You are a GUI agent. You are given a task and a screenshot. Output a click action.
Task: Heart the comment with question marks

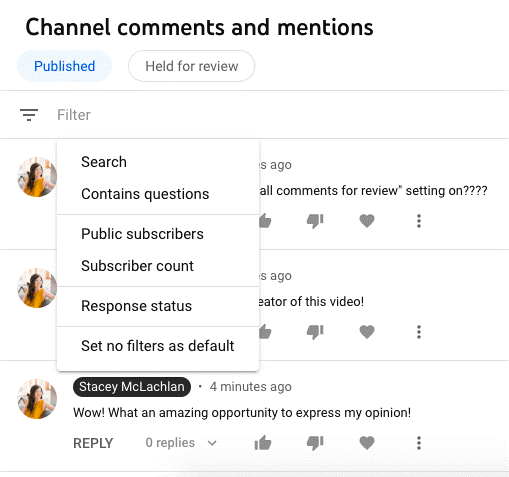coord(367,221)
